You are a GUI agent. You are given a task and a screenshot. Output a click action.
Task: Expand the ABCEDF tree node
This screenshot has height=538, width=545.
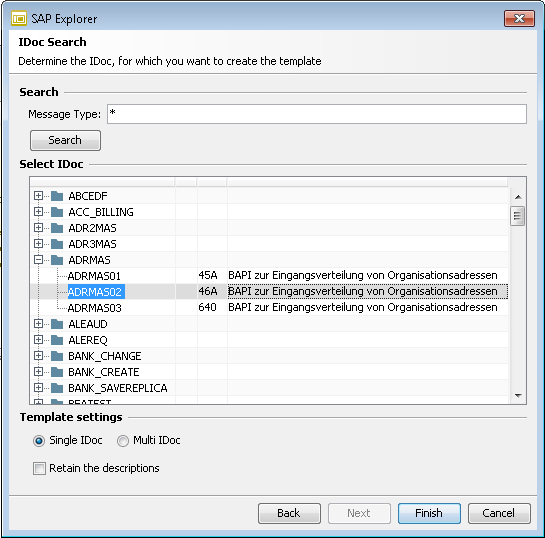[x=38, y=196]
